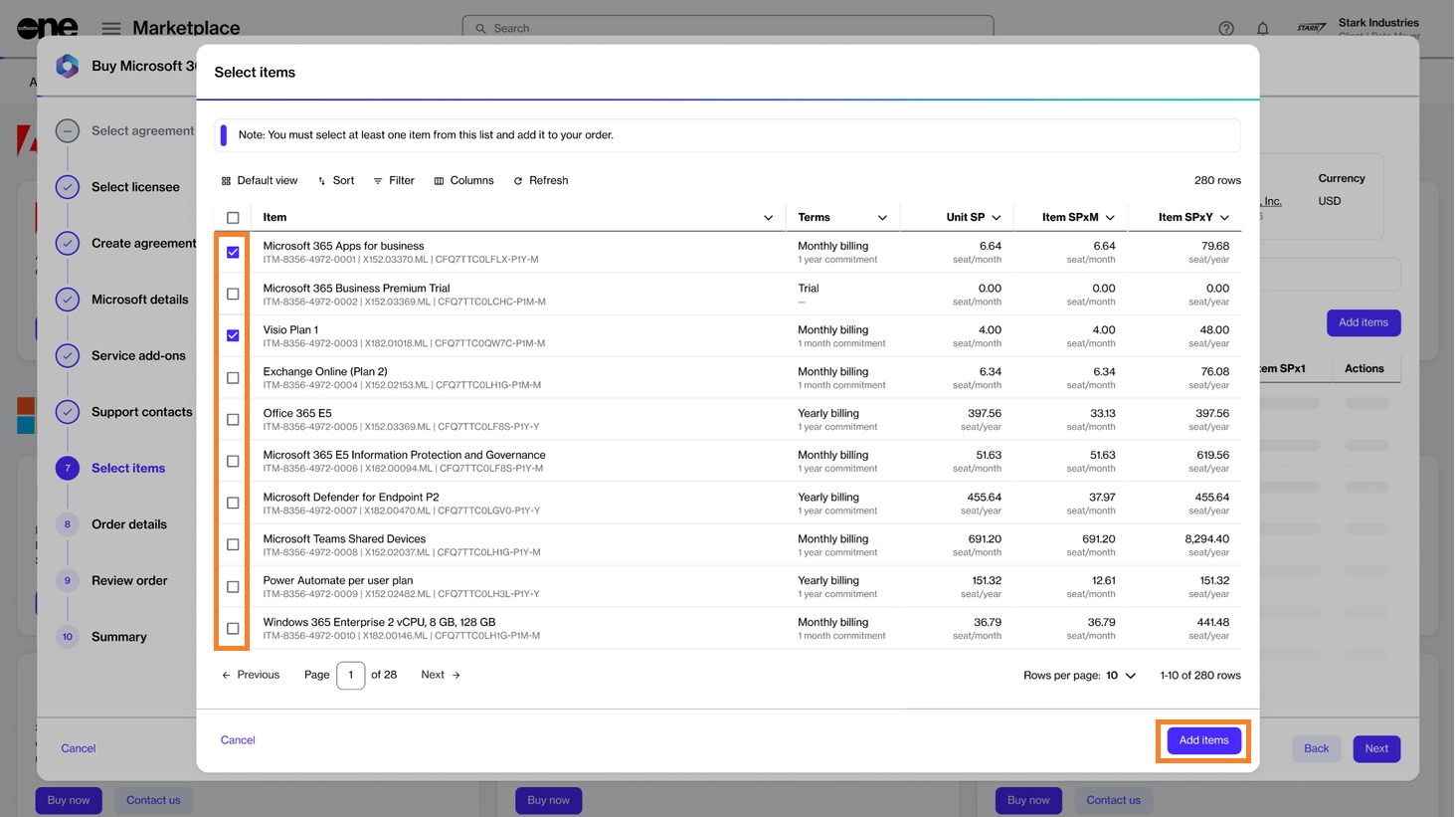Cancel the Select items dialog
This screenshot has height=817, width=1456.
coord(238,740)
